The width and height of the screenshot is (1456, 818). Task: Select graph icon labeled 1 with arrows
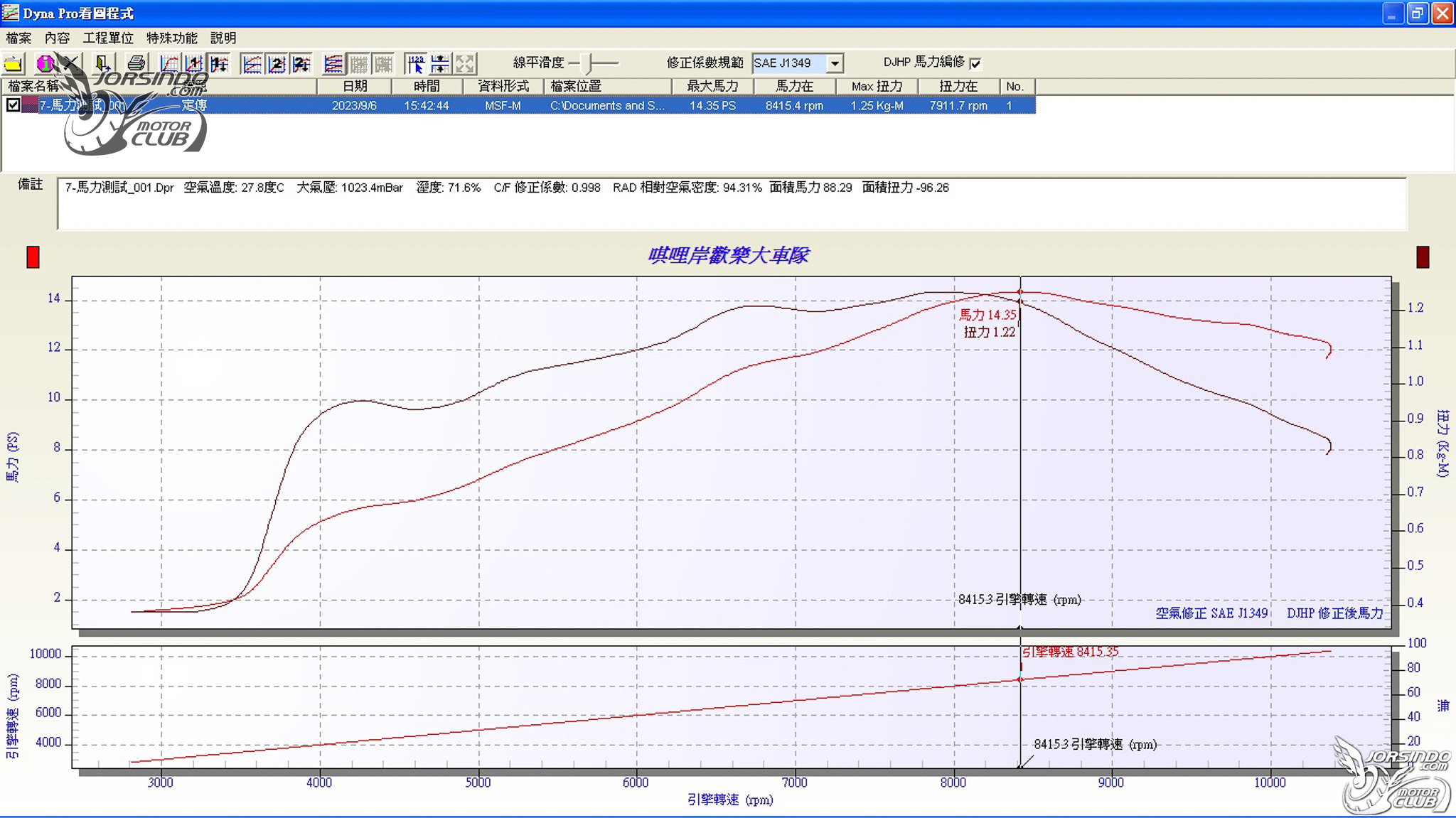click(219, 64)
